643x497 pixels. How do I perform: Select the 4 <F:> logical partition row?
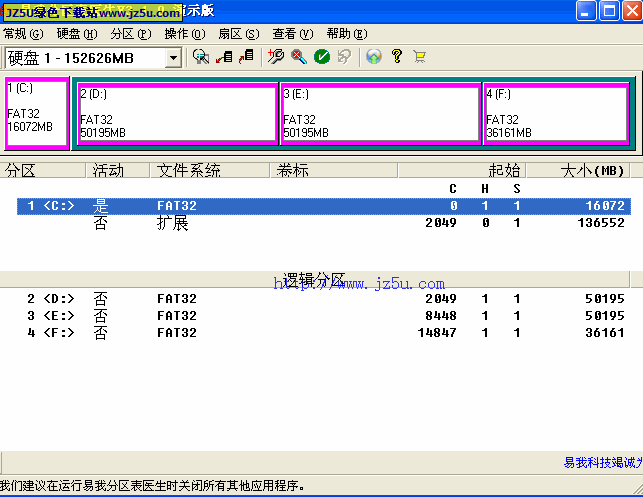324,333
